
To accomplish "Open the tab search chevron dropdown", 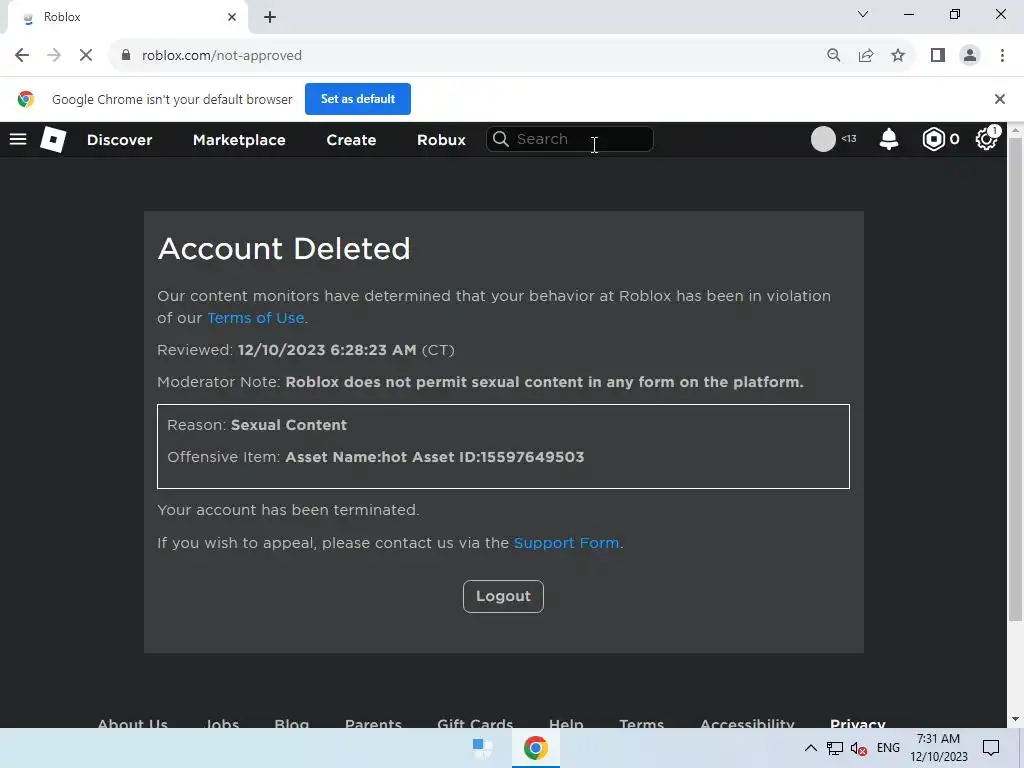I will 863,14.
